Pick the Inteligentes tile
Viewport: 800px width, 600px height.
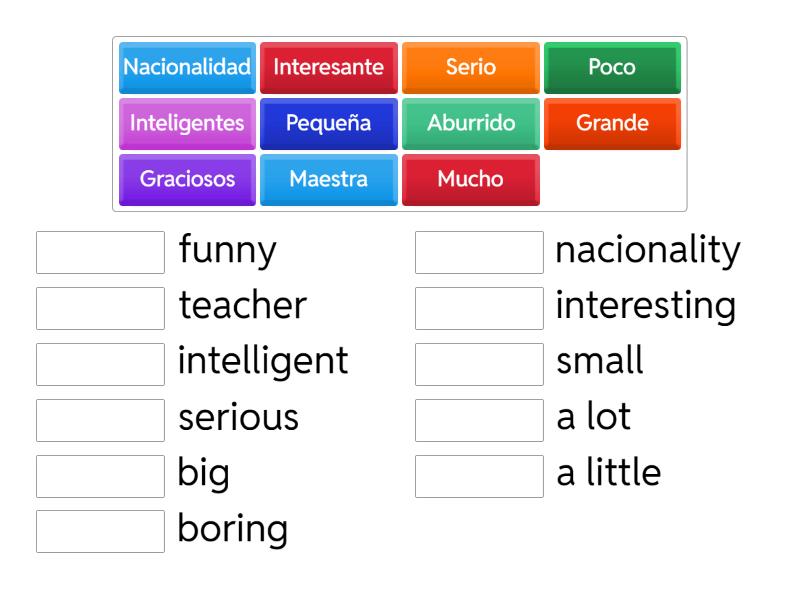coord(186,124)
